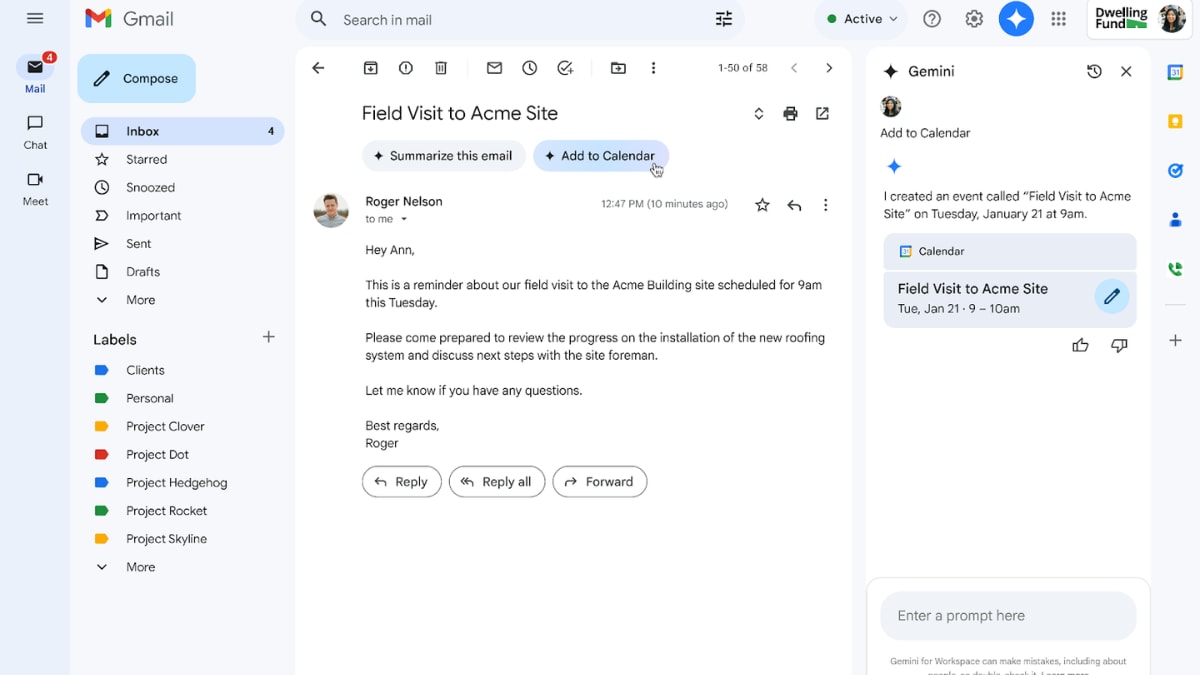The height and width of the screenshot is (675, 1200).
Task: Expand More under the labels list
Action: point(140,567)
